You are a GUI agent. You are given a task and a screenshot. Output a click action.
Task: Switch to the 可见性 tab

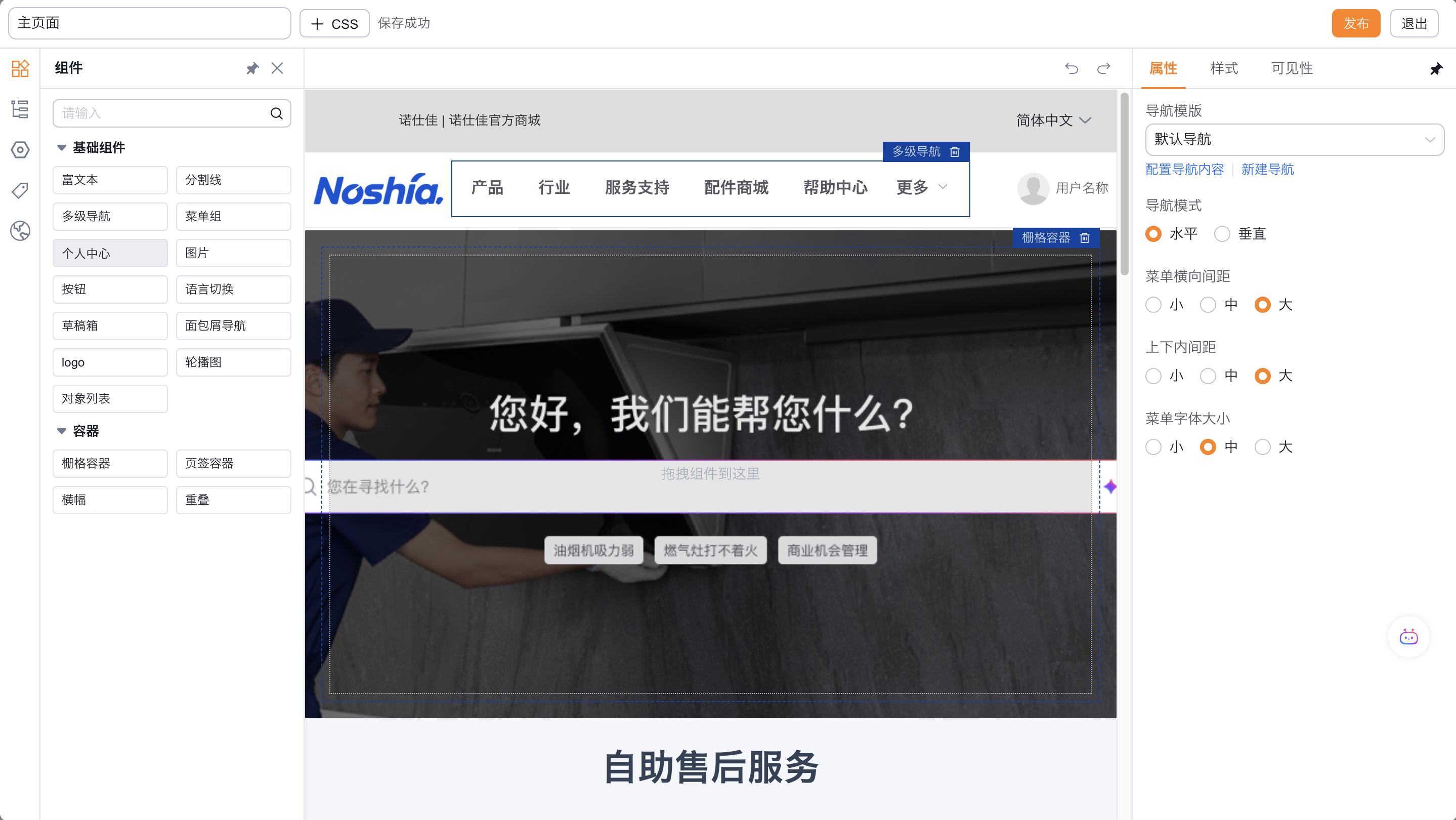(1292, 68)
